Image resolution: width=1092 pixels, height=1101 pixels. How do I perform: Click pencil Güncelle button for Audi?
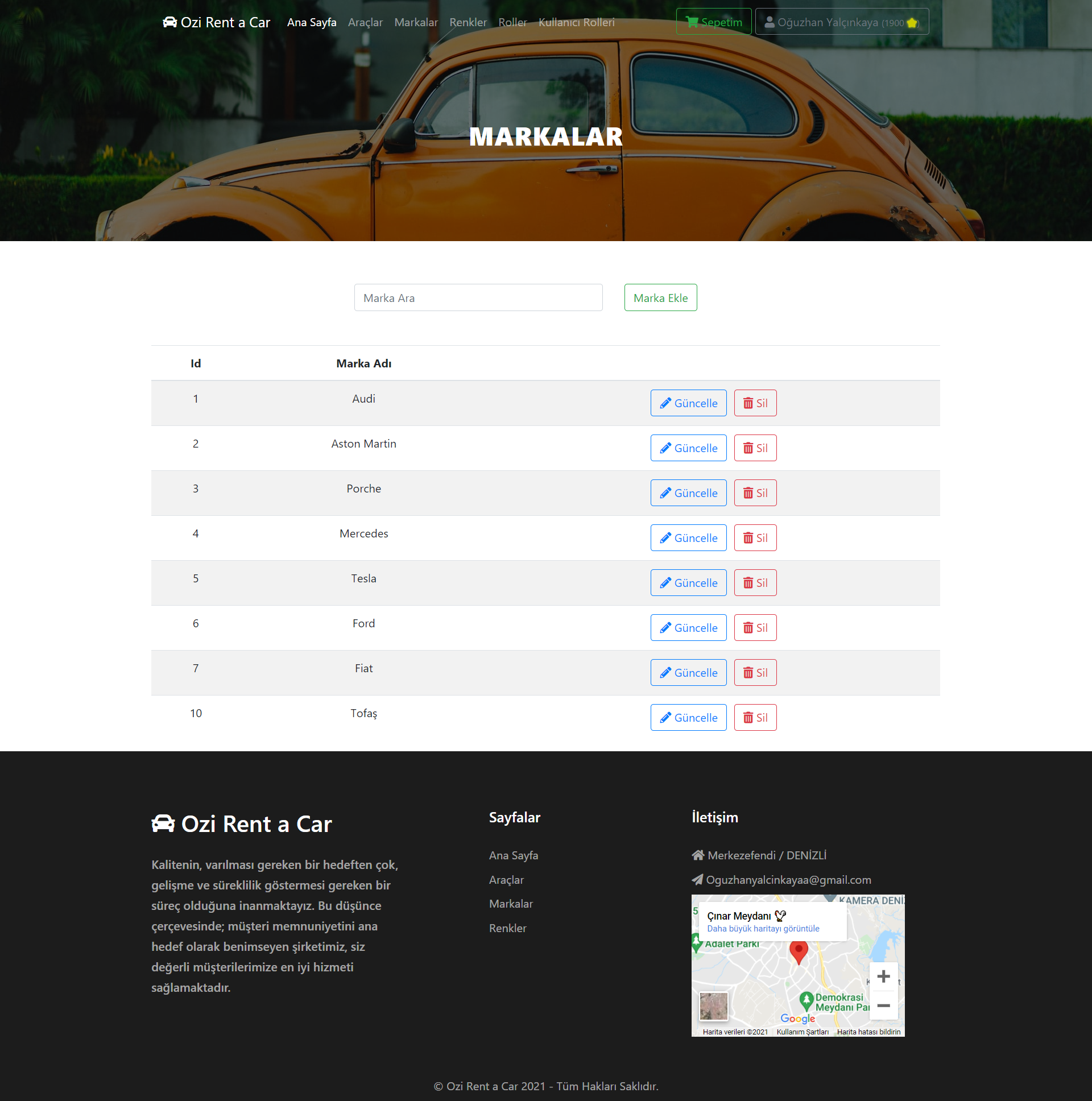(688, 403)
